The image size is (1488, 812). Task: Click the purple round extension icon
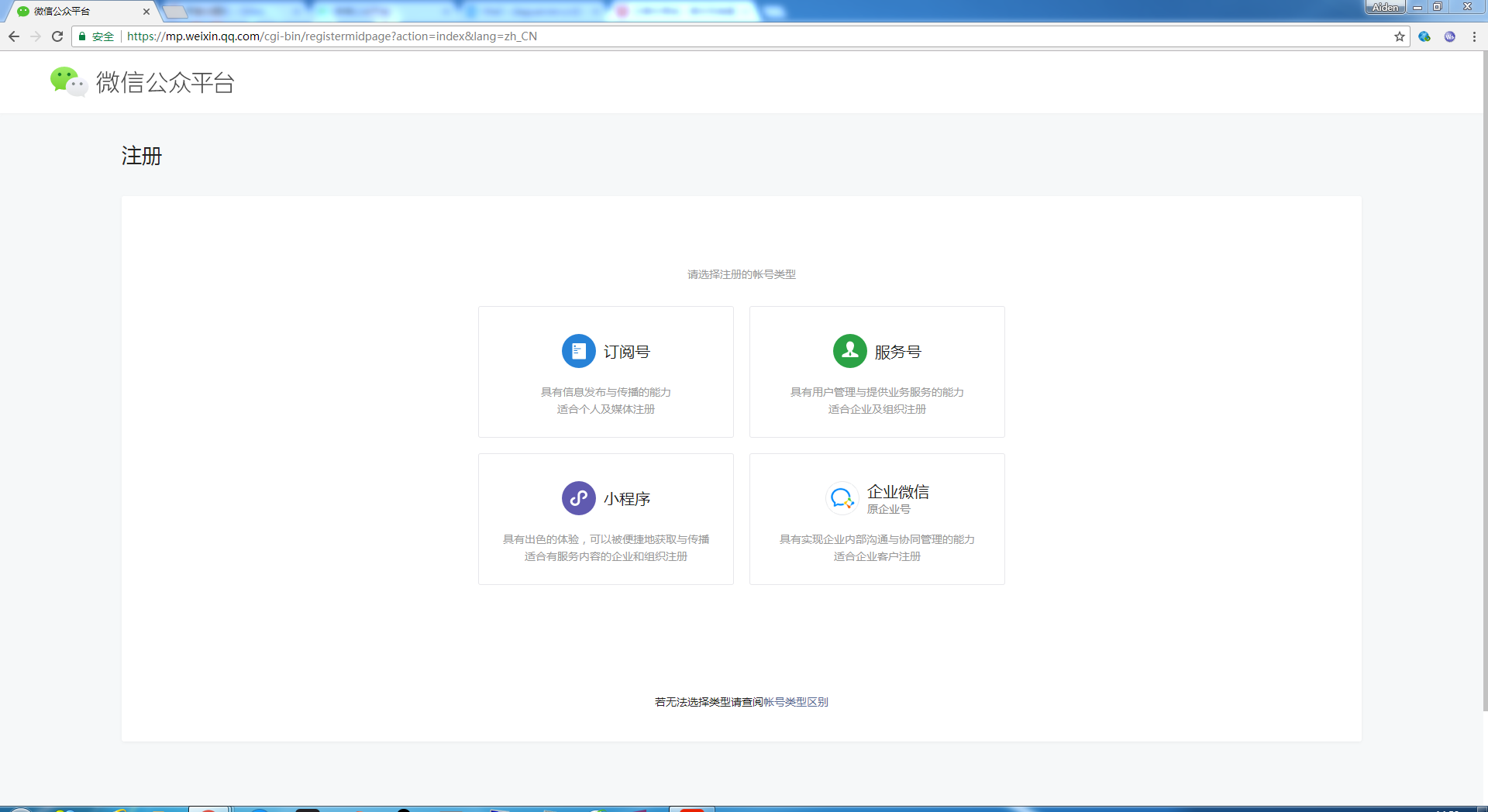point(1449,36)
